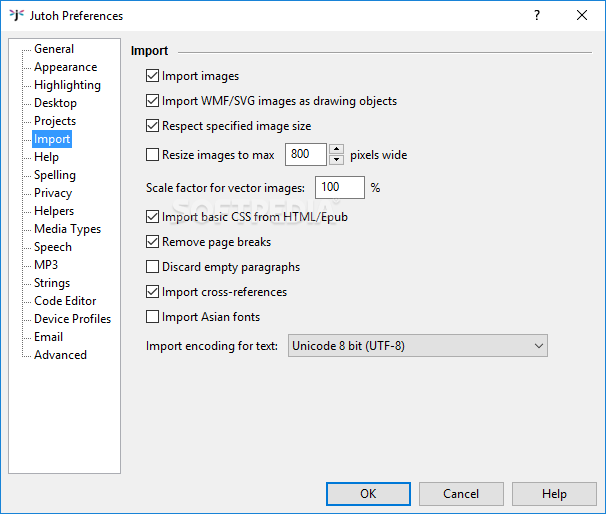Decrease max pixel width with down spinner arrow

[x=336, y=160]
